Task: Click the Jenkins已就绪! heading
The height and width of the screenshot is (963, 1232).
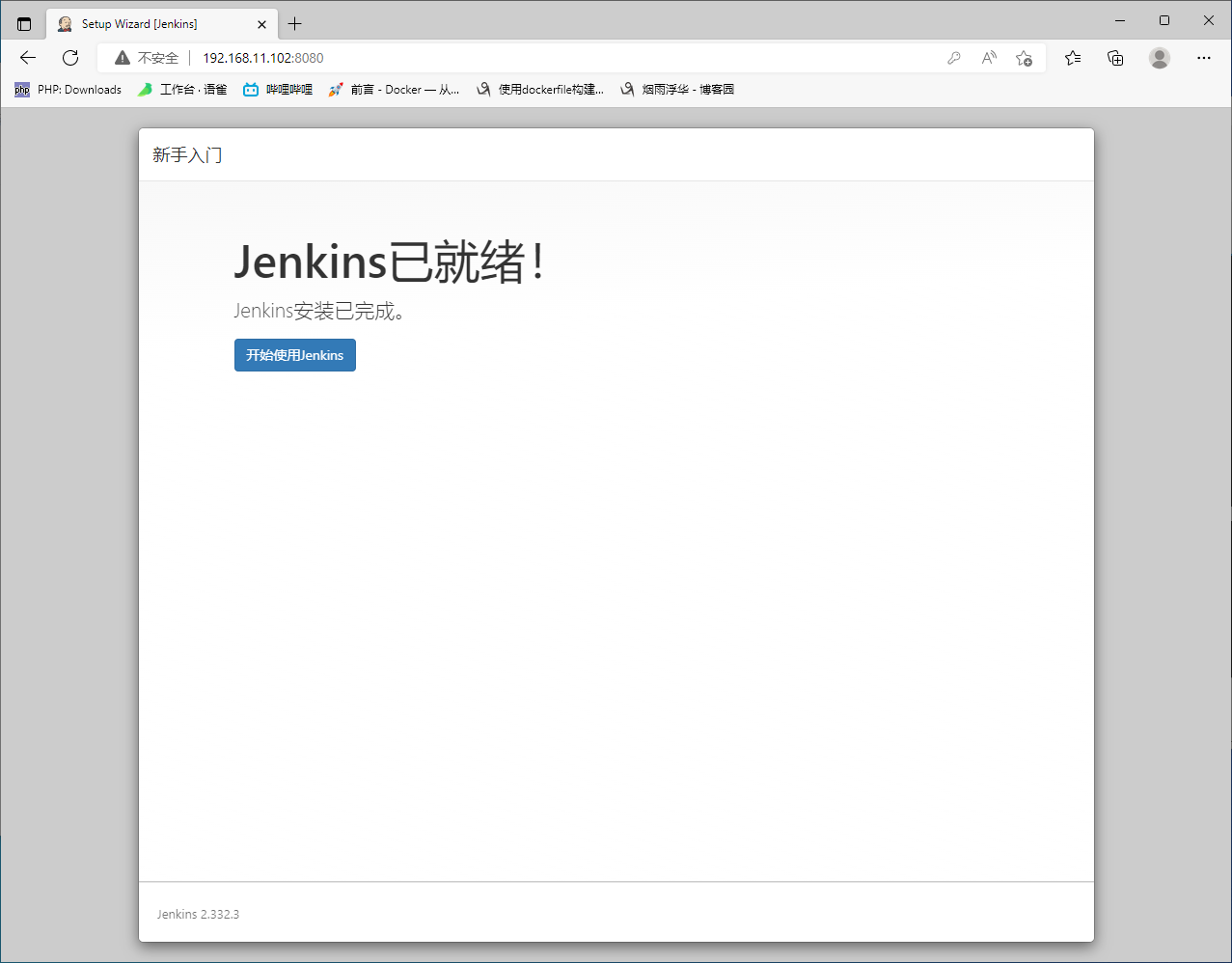Action: tap(390, 261)
